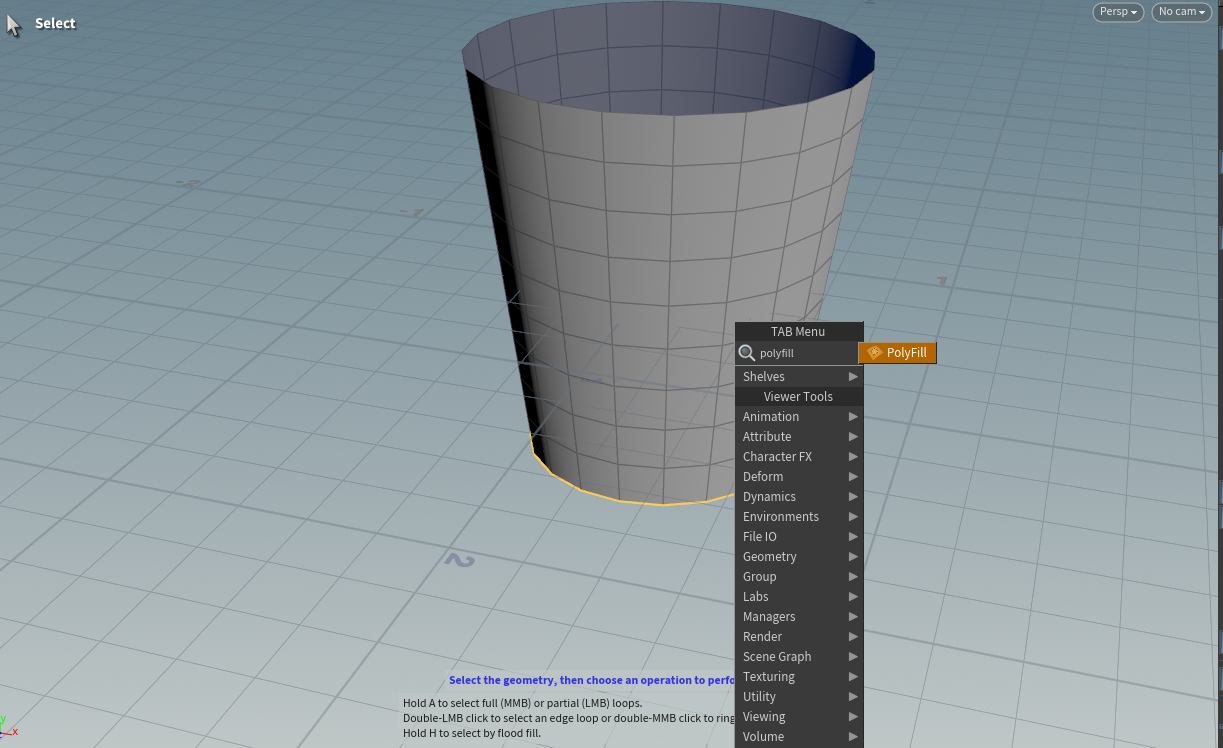Viewport: 1223px width, 748px height.
Task: Click the magnifying glass search icon
Action: click(747, 353)
